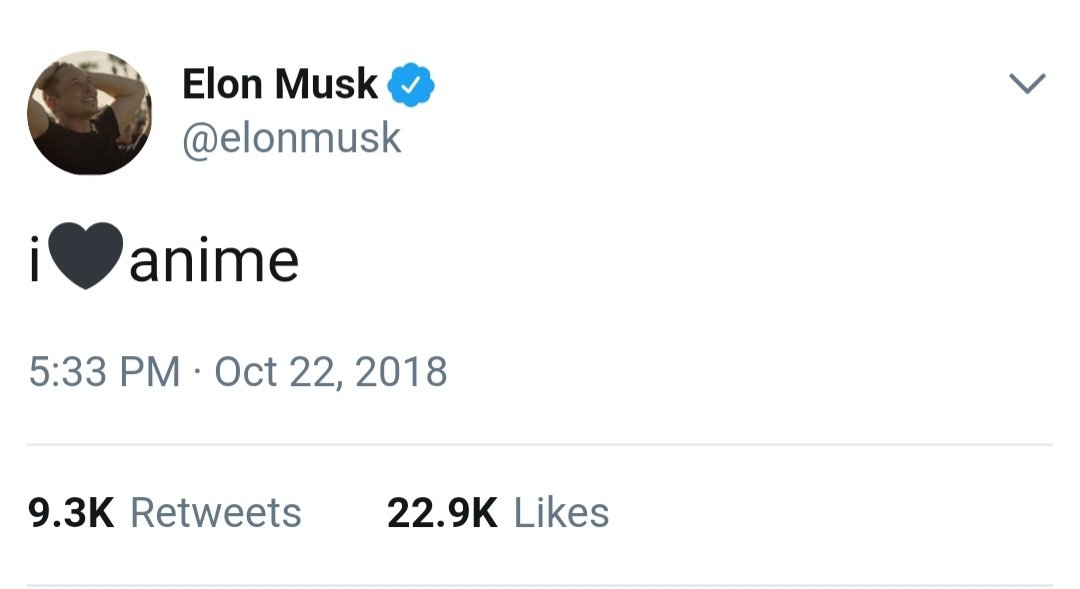
Task: Click the divider line above retweet counts
Action: [x=539, y=444]
